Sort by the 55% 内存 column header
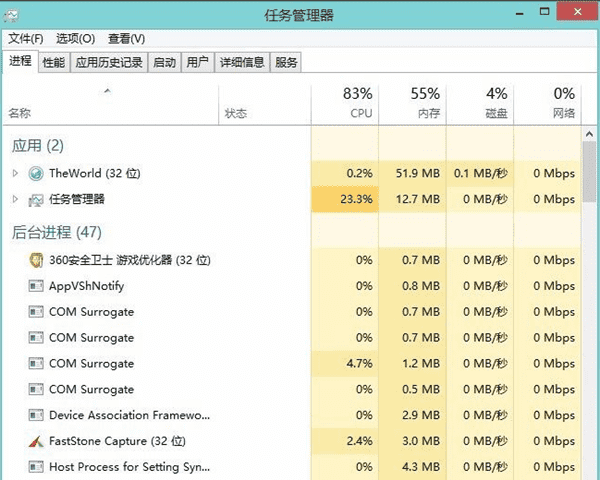600x480 pixels. tap(412, 104)
